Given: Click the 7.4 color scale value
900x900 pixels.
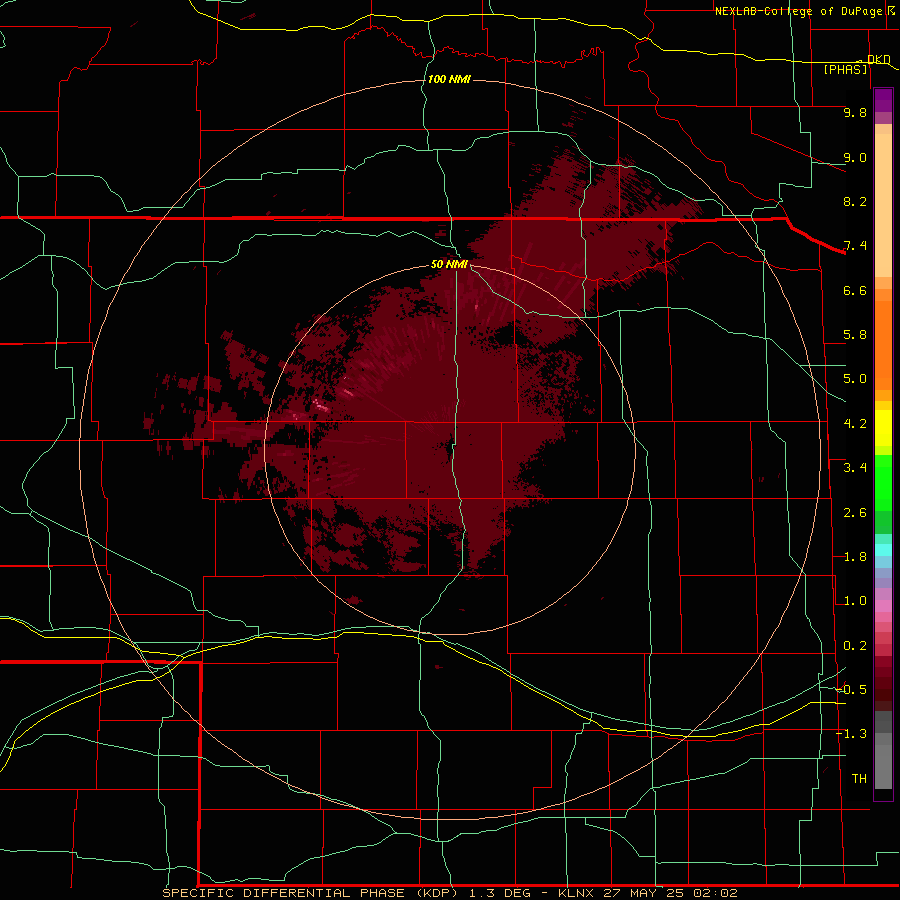Looking at the screenshot, I should pos(855,246).
